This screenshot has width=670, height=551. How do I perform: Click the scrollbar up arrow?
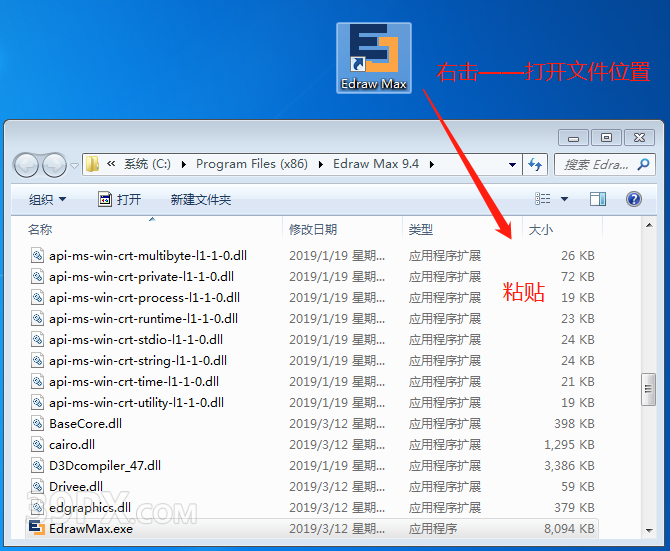[x=649, y=225]
